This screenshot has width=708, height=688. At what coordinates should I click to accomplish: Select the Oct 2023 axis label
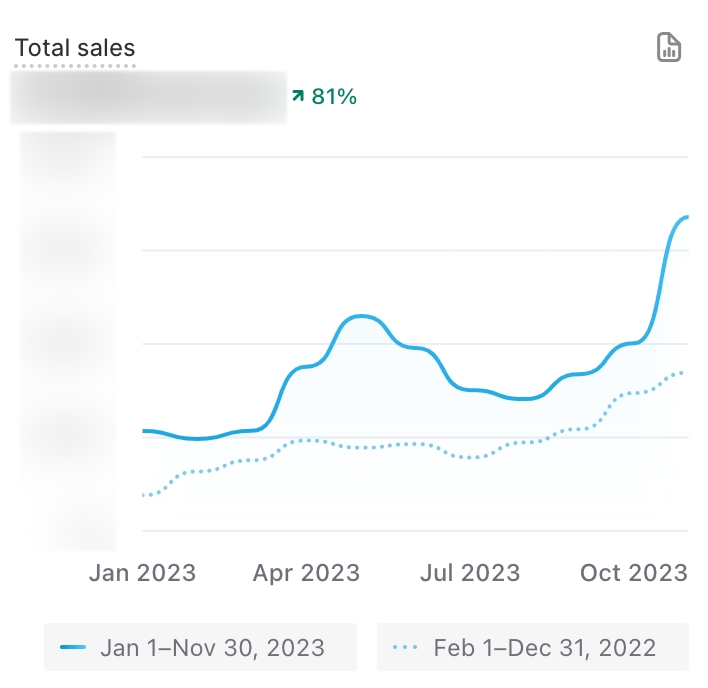[635, 573]
